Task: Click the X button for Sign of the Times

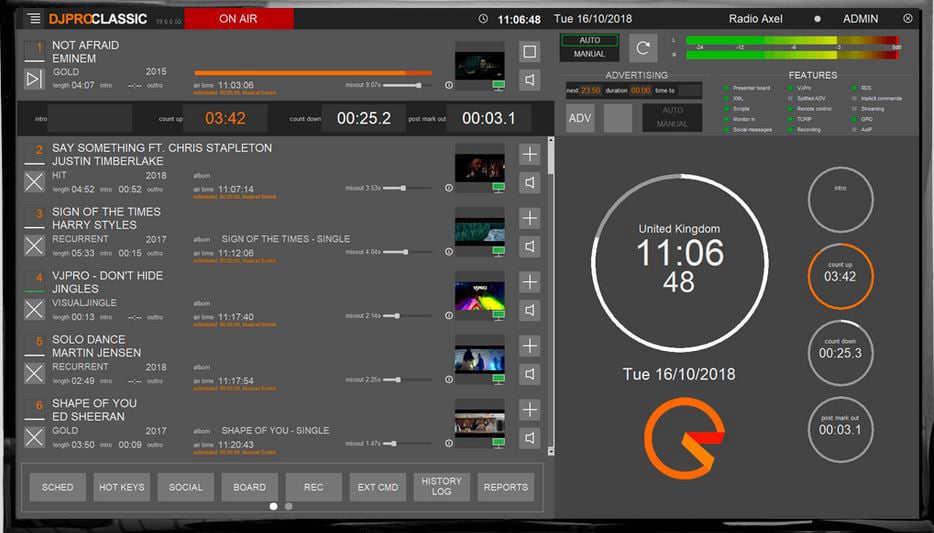Action: click(35, 245)
